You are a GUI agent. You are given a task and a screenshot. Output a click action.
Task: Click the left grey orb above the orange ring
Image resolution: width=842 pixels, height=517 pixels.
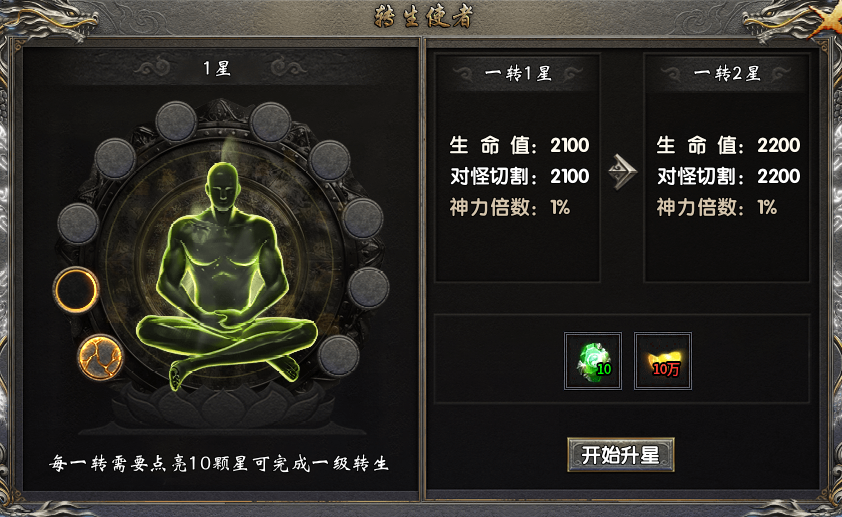(x=78, y=223)
